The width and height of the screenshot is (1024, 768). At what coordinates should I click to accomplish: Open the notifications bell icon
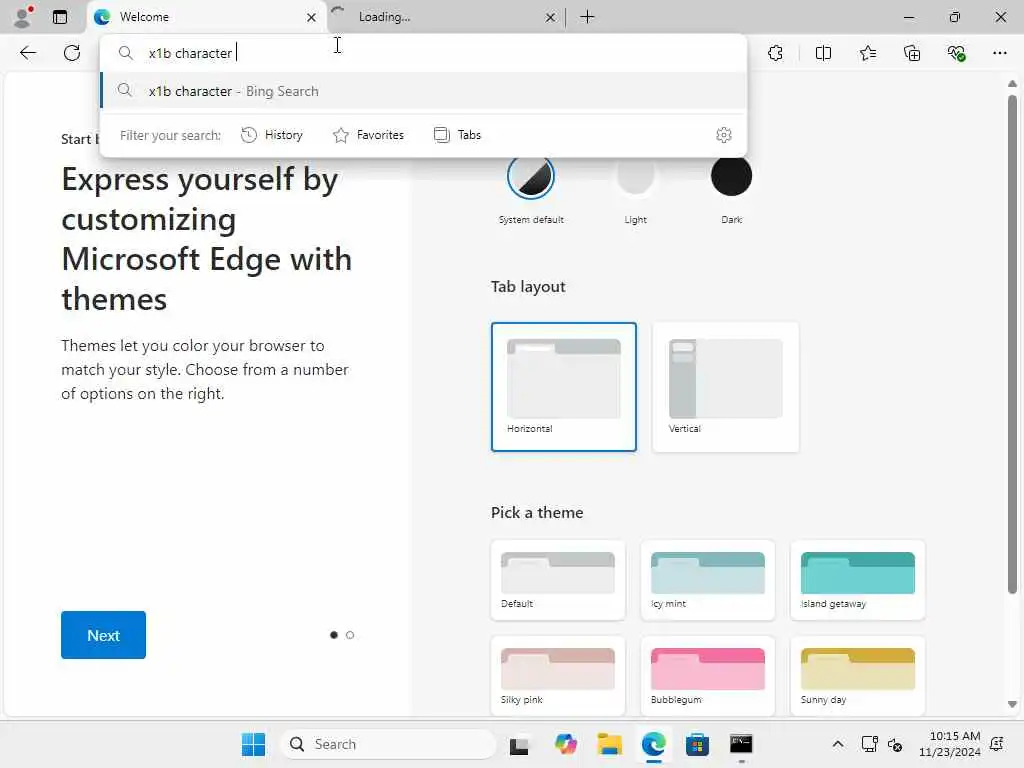point(997,744)
